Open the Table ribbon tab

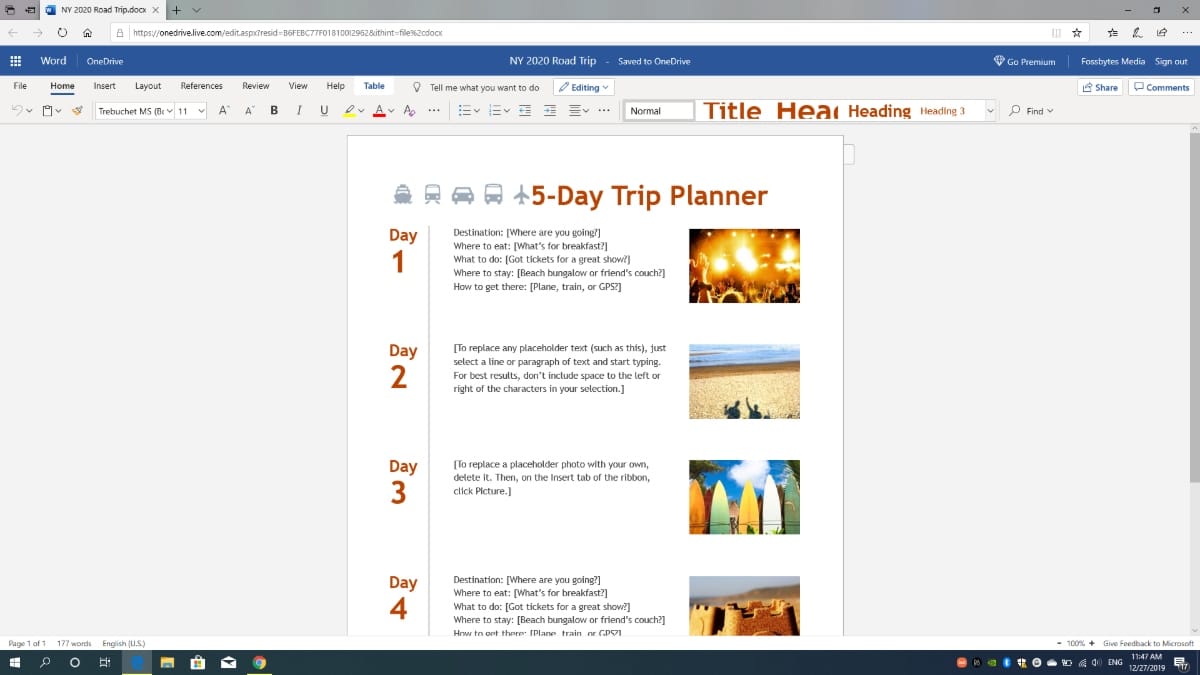tap(374, 86)
